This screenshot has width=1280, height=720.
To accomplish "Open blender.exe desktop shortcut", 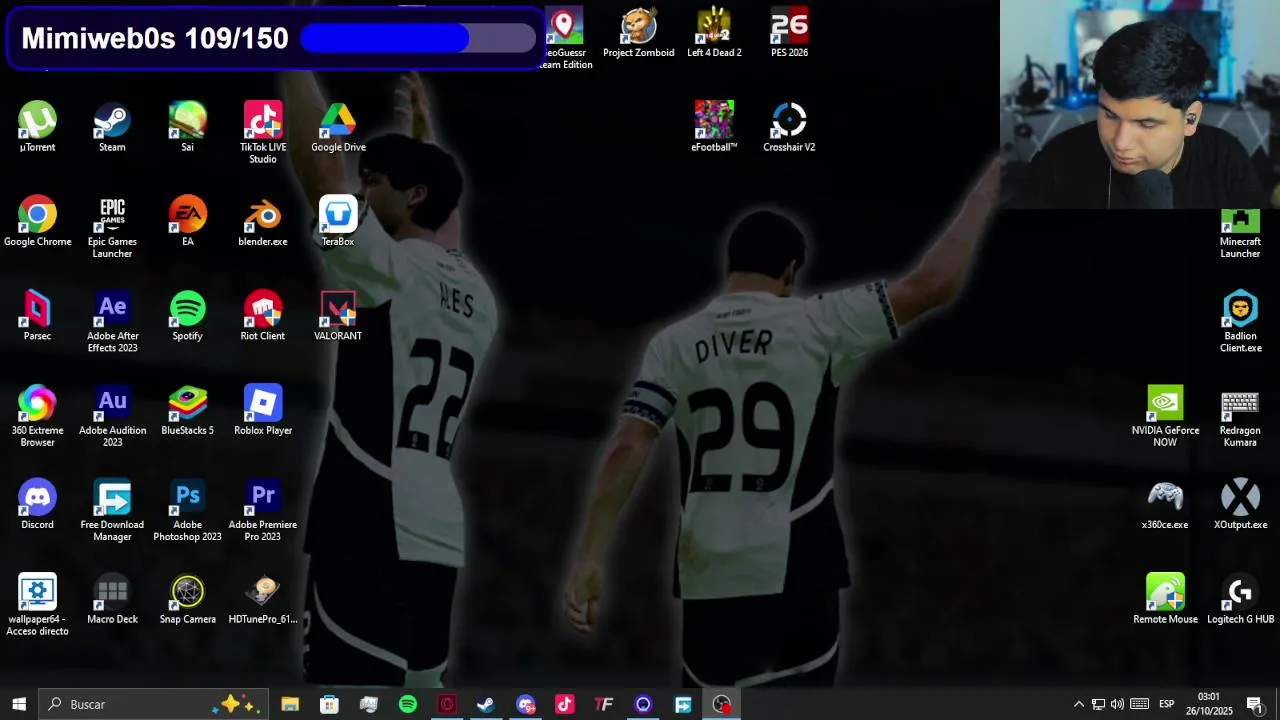I will point(263,221).
